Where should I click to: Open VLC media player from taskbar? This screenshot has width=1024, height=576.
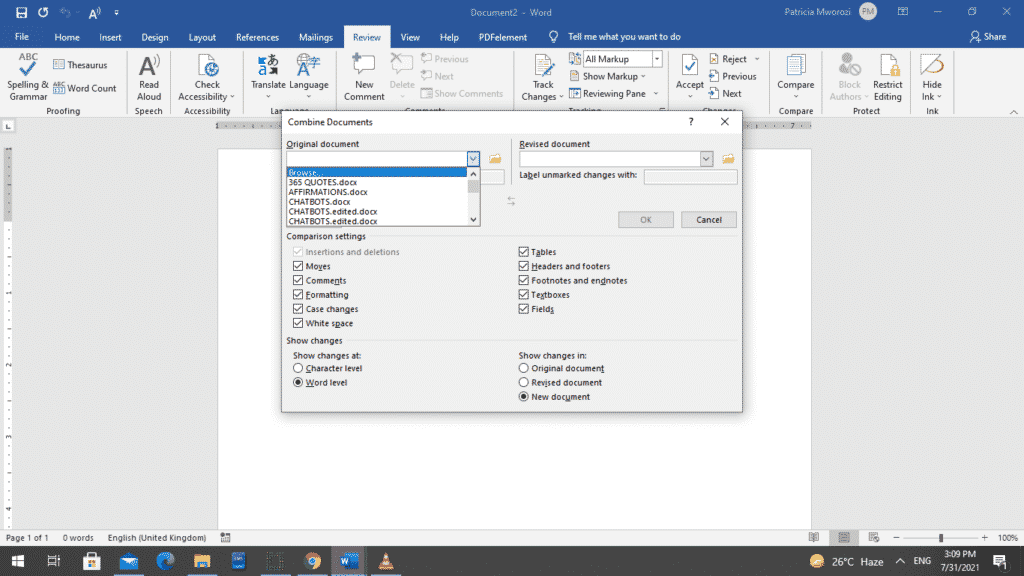(x=386, y=561)
